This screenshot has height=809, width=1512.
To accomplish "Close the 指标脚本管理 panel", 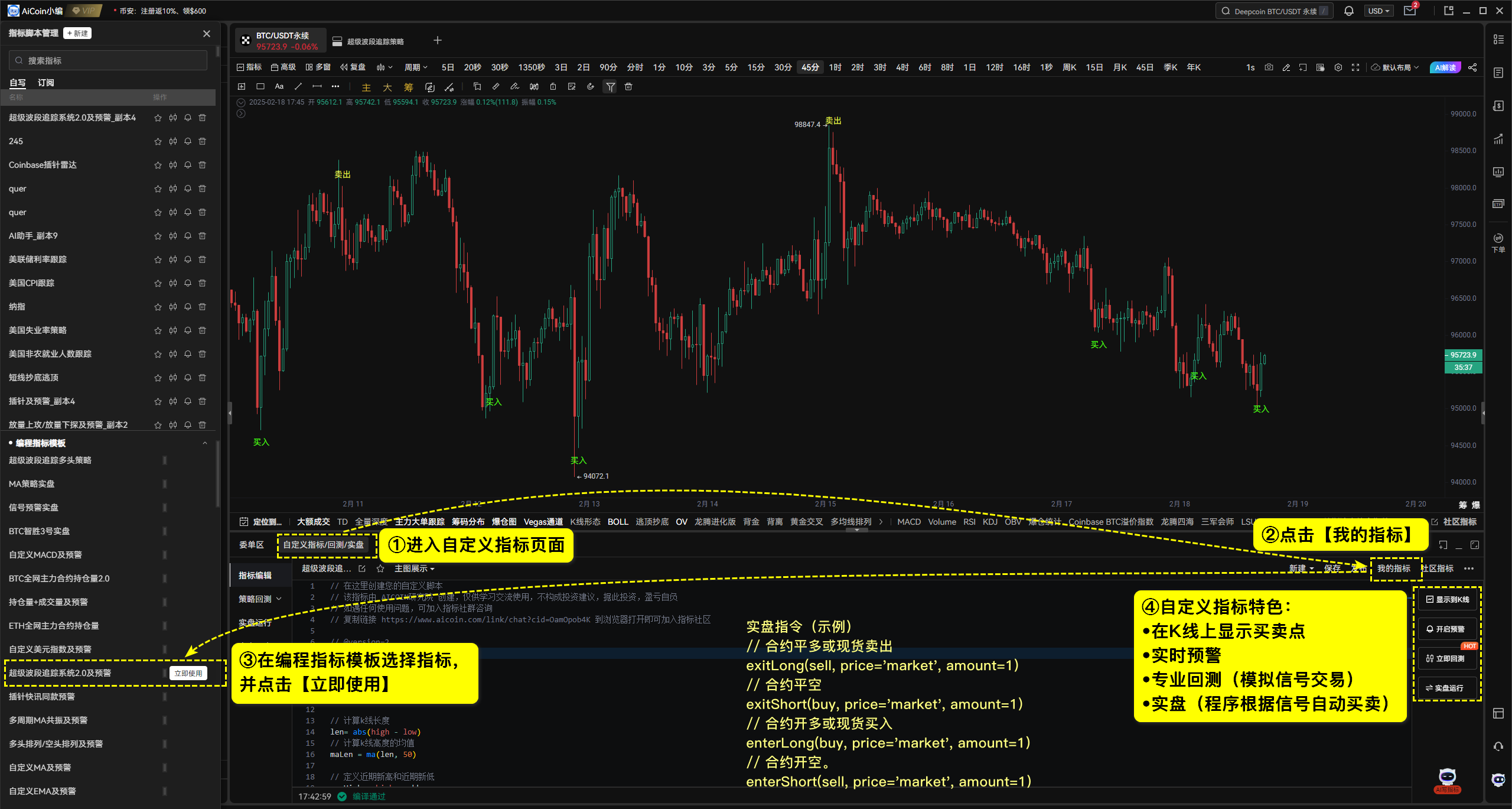I will click(x=207, y=34).
